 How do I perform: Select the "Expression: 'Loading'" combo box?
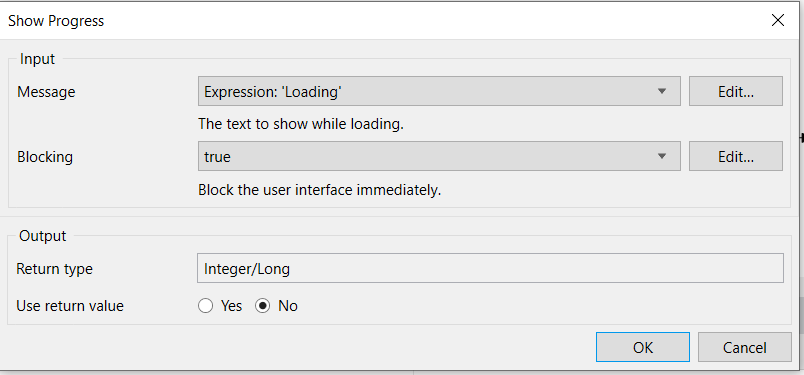439,91
